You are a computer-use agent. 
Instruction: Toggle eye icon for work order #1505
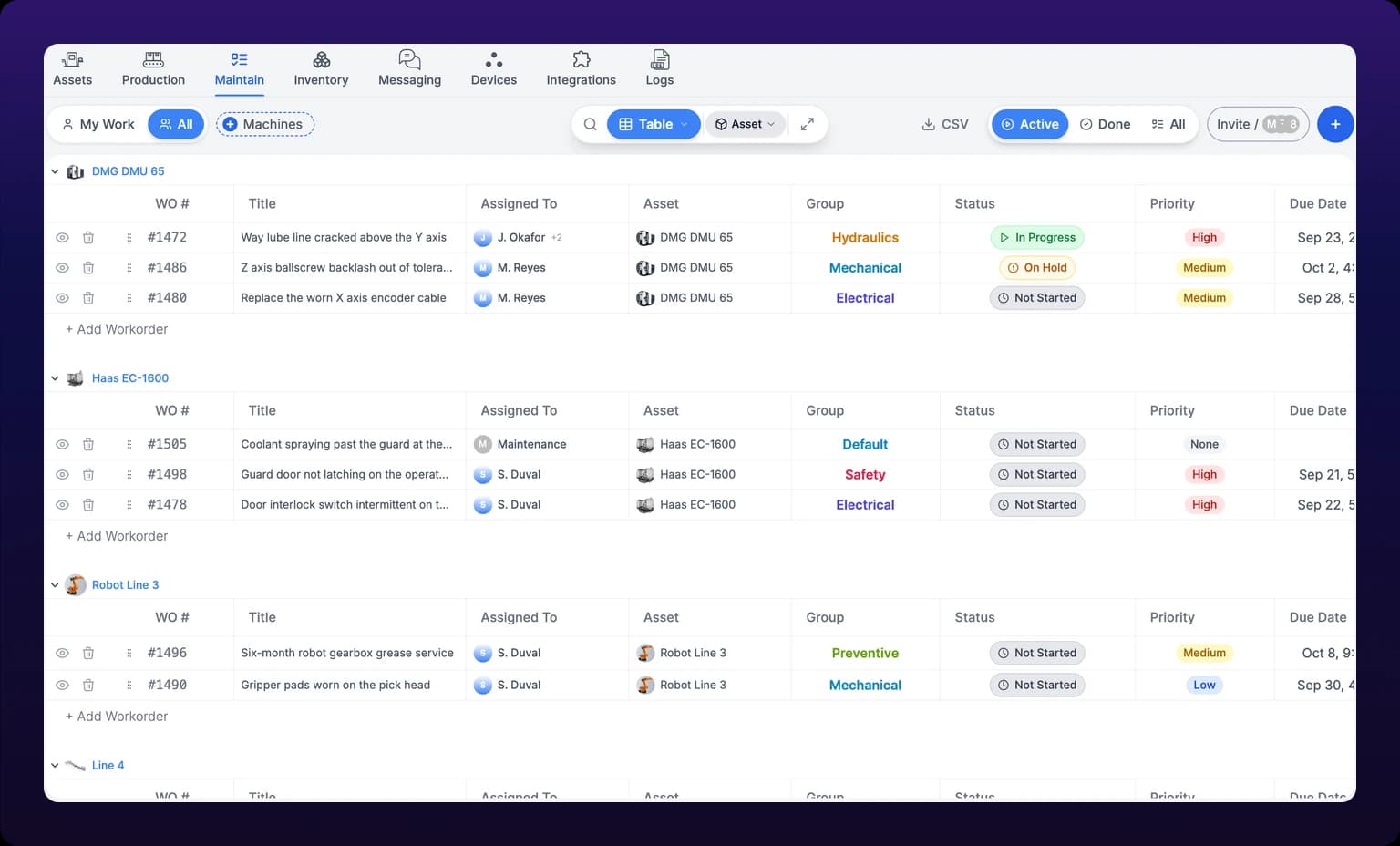62,444
